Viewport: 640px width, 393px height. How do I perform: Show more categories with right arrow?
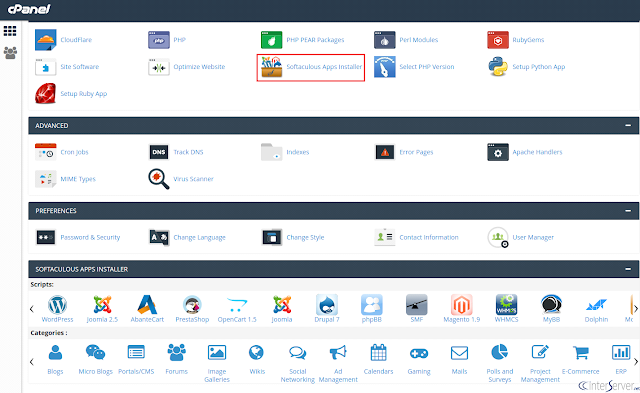(636, 362)
